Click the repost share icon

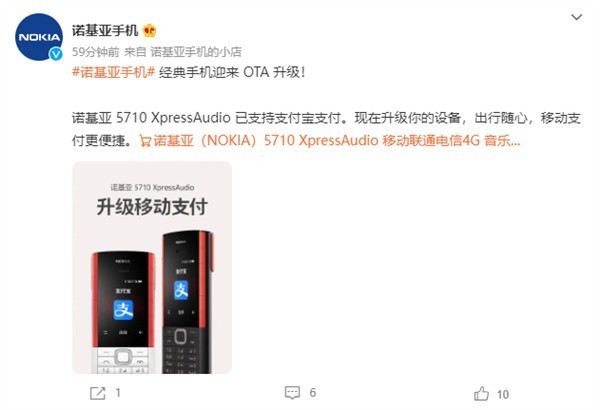point(98,393)
